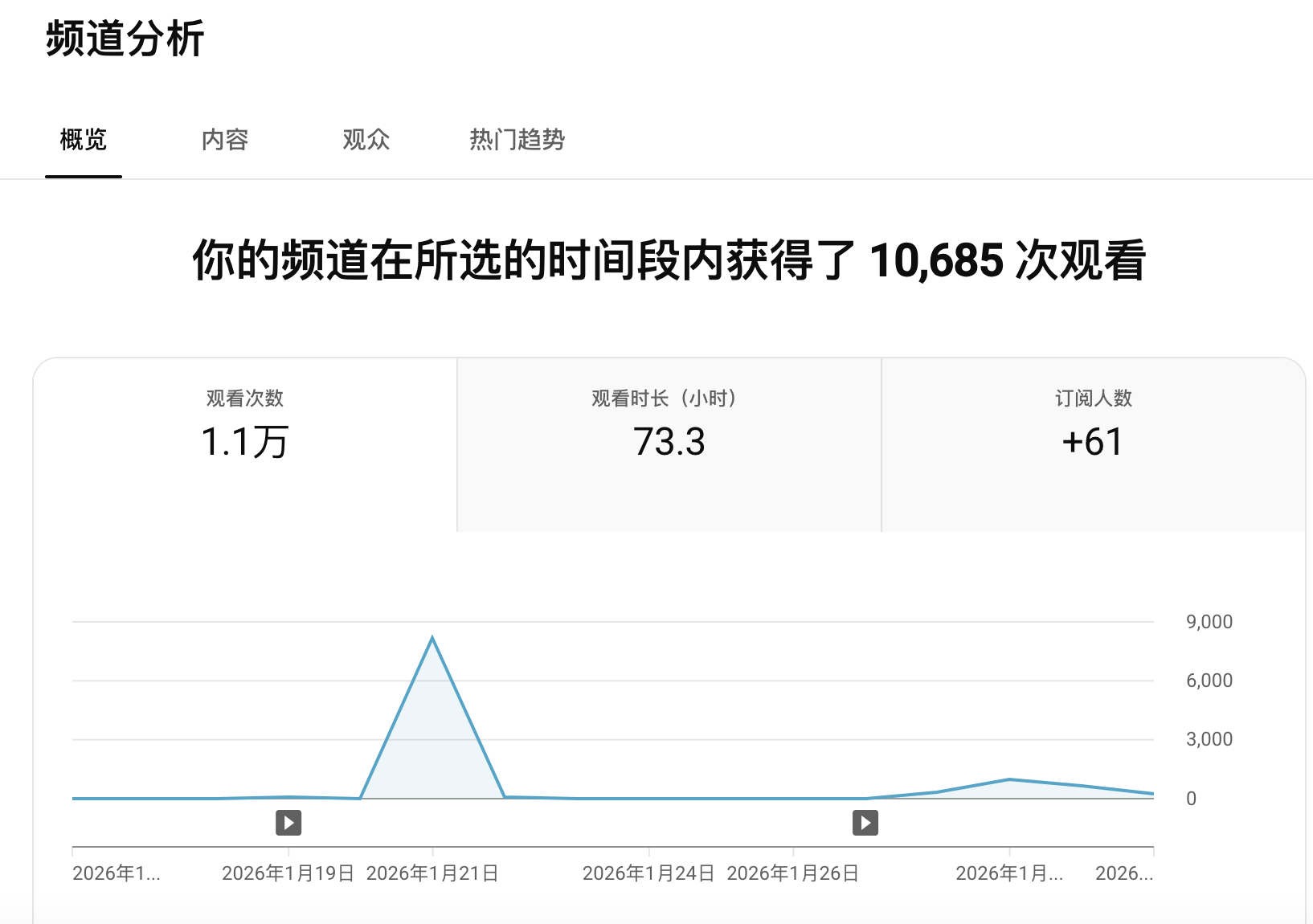Image resolution: width=1313 pixels, height=924 pixels.
Task: Click the small bump on the chart's right side
Action: click(1009, 779)
